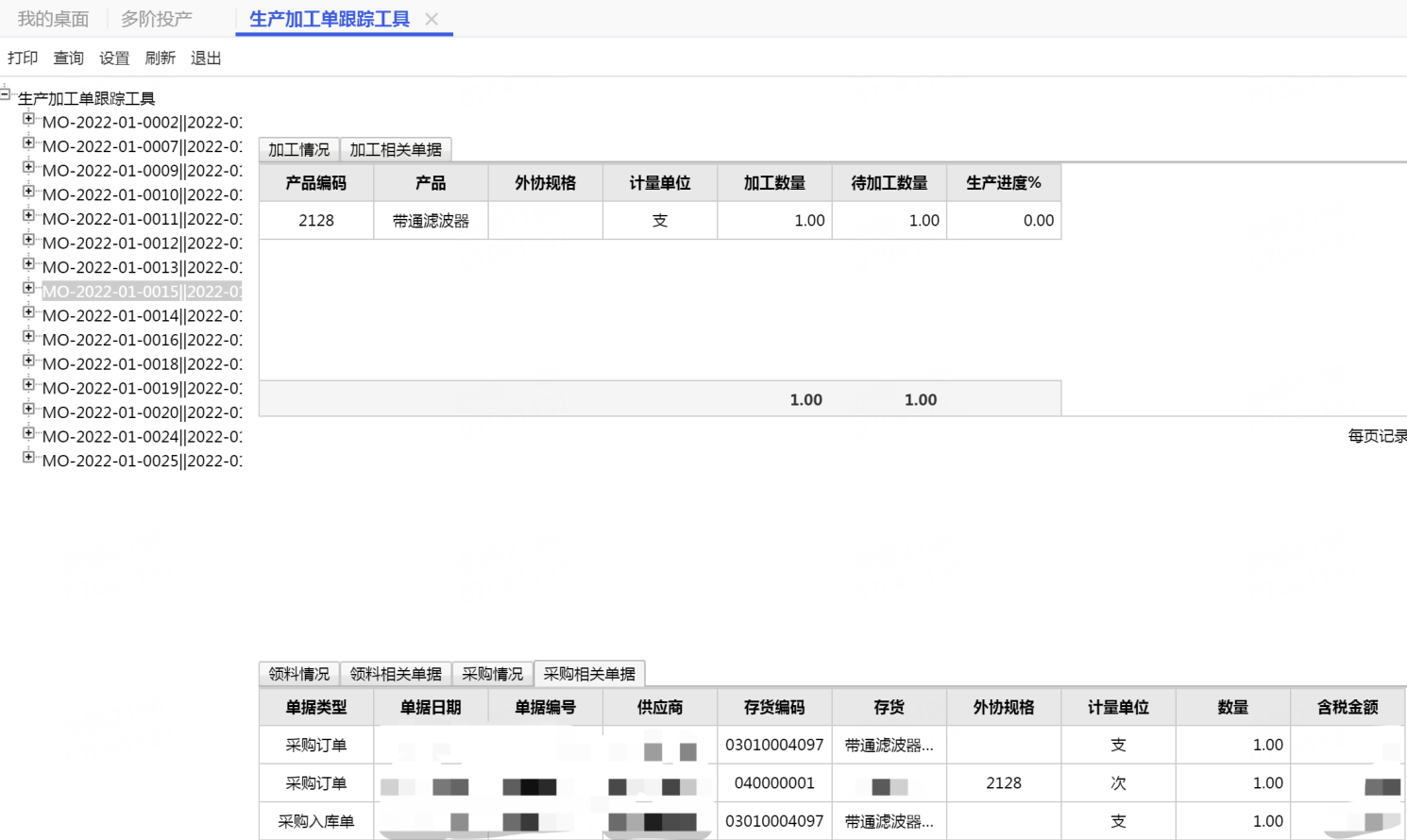Screen dimensions: 1407x840
Task: Select the 采购相关单据 tab
Action: point(589,674)
